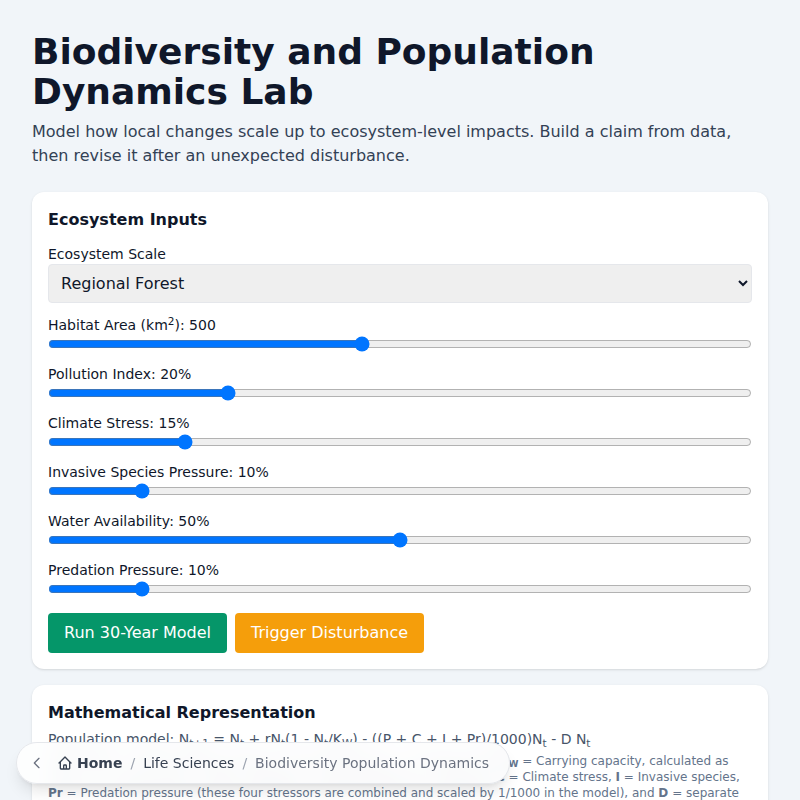
Task: Click the Water Availability slider handle
Action: coord(400,539)
